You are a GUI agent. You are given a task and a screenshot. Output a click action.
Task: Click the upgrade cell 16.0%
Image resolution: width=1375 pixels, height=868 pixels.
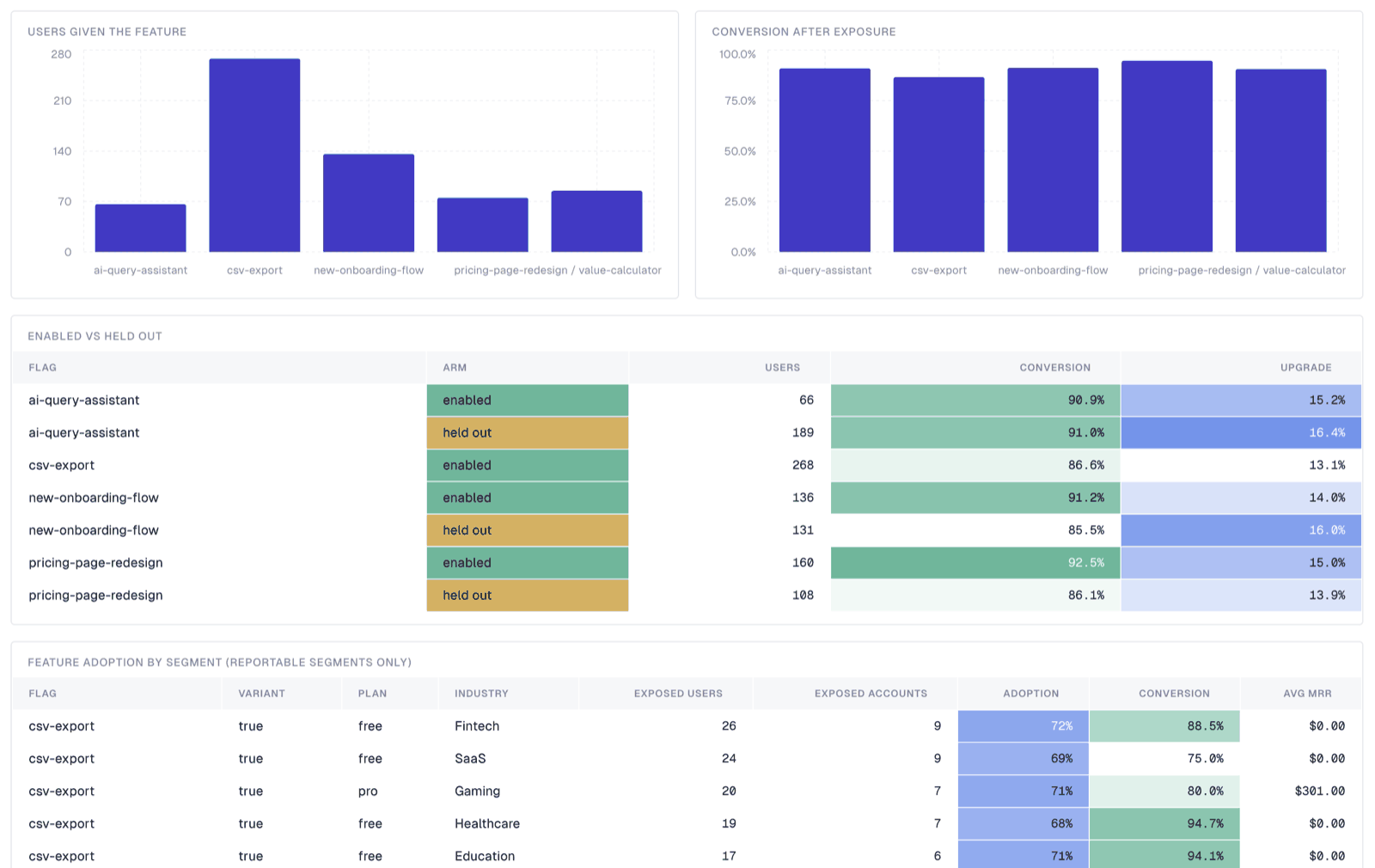pos(1241,530)
